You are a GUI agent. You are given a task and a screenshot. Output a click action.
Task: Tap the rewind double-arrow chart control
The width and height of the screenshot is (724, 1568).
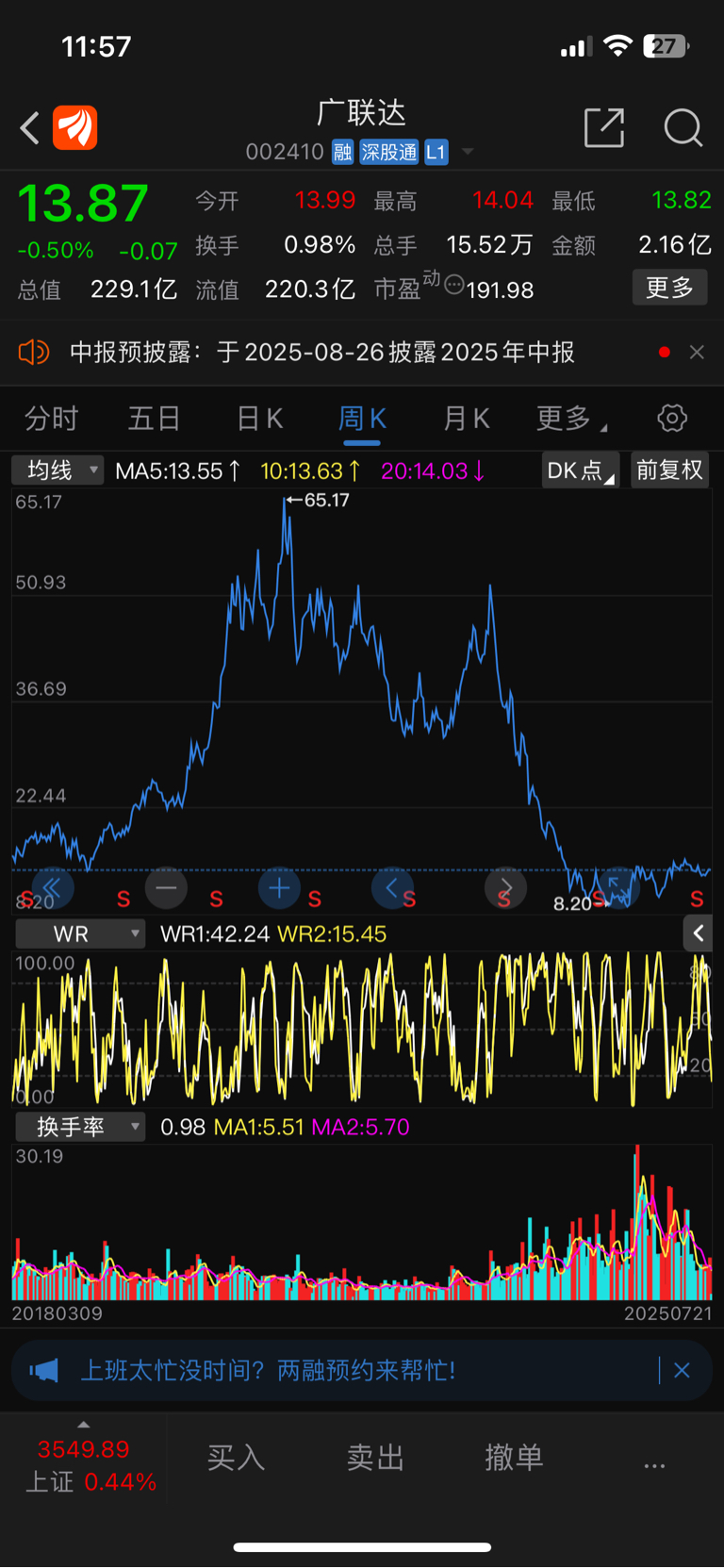pyautogui.click(x=53, y=887)
